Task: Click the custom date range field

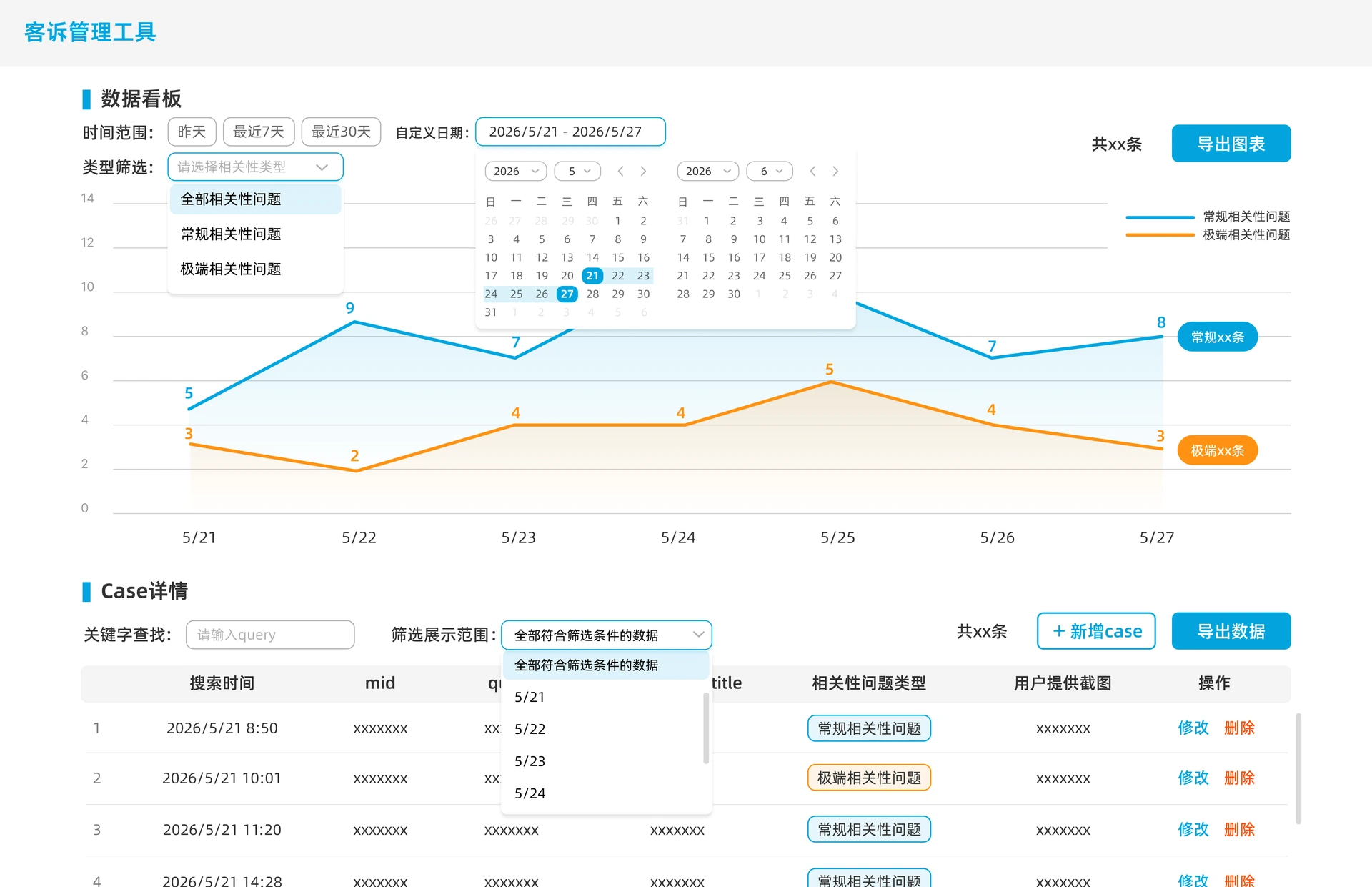Action: (570, 132)
